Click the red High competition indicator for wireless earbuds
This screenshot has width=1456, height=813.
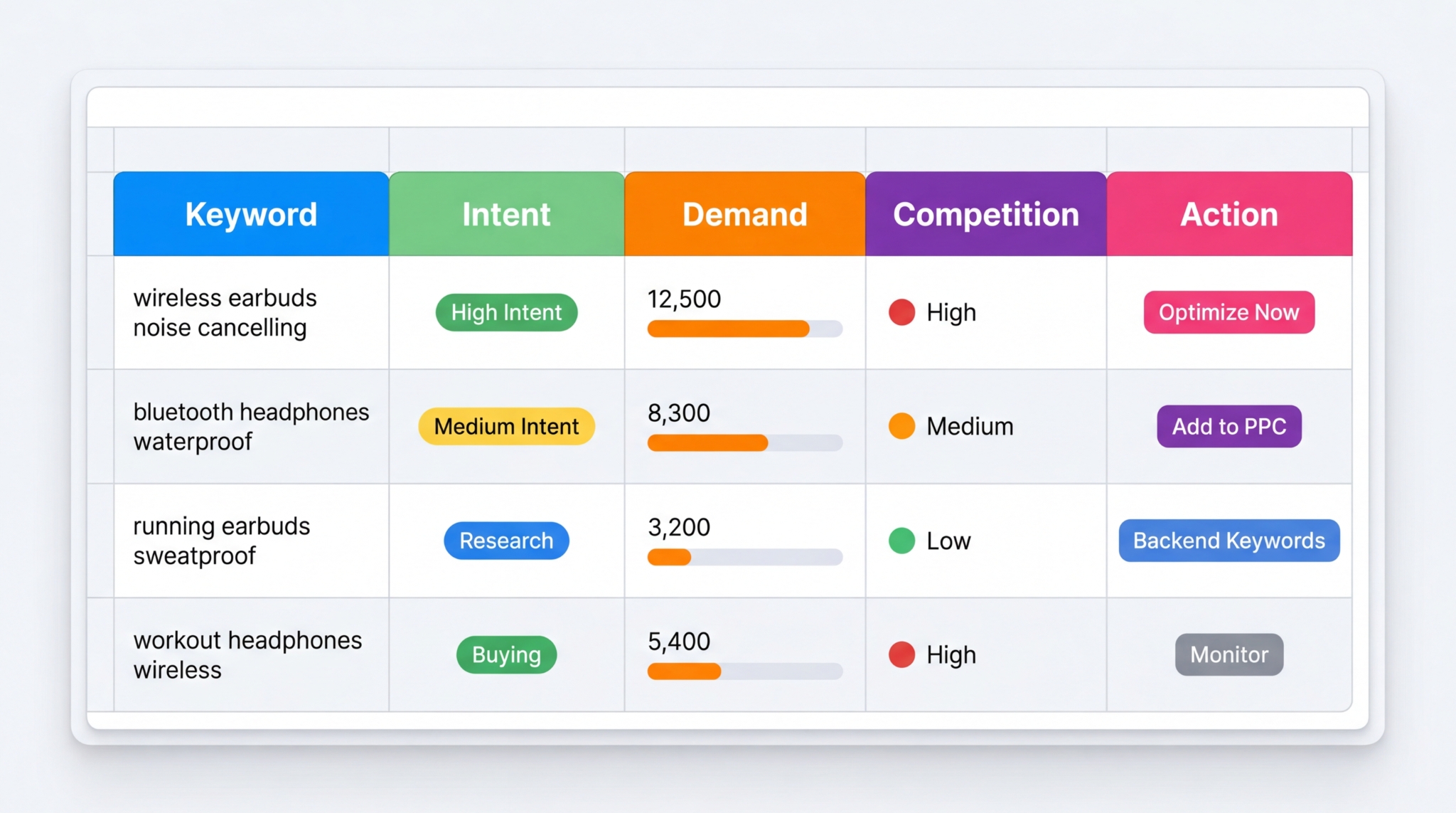901,312
